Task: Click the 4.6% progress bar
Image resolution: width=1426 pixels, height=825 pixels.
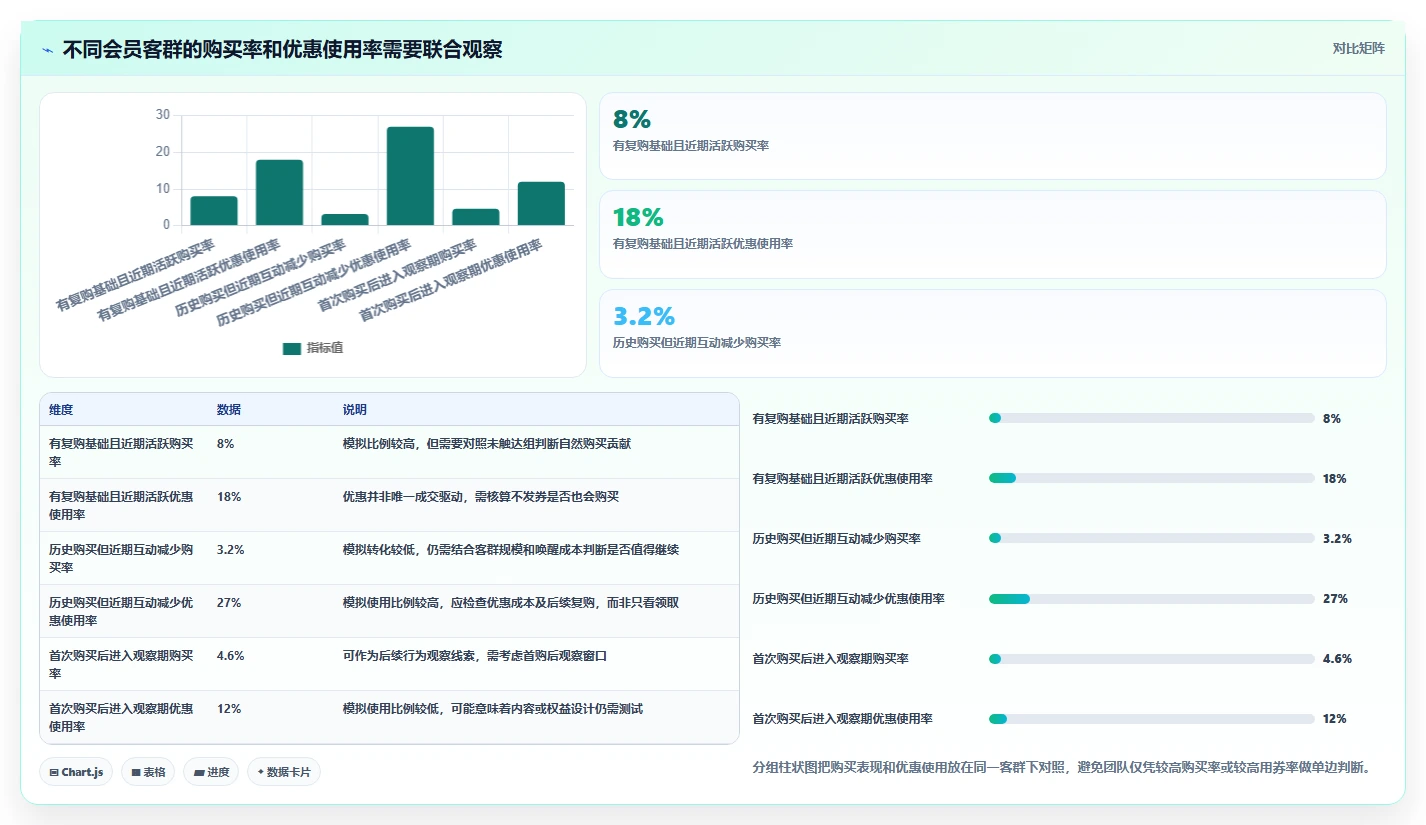Action: [x=1151, y=659]
